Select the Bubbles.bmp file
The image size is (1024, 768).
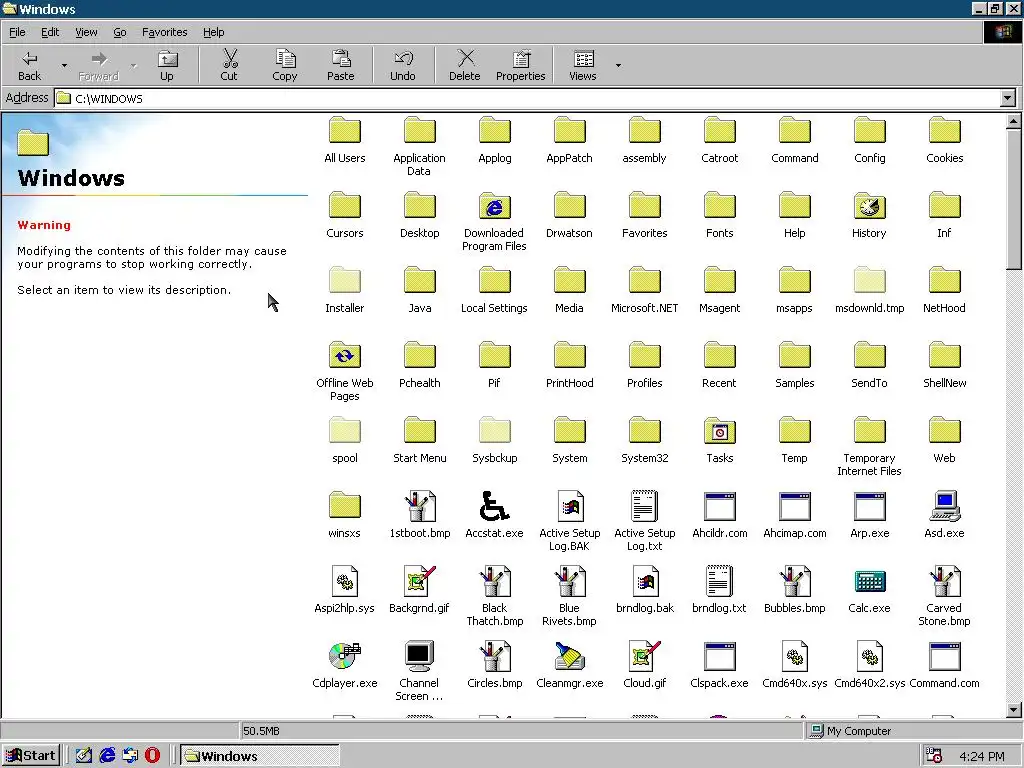coord(794,590)
